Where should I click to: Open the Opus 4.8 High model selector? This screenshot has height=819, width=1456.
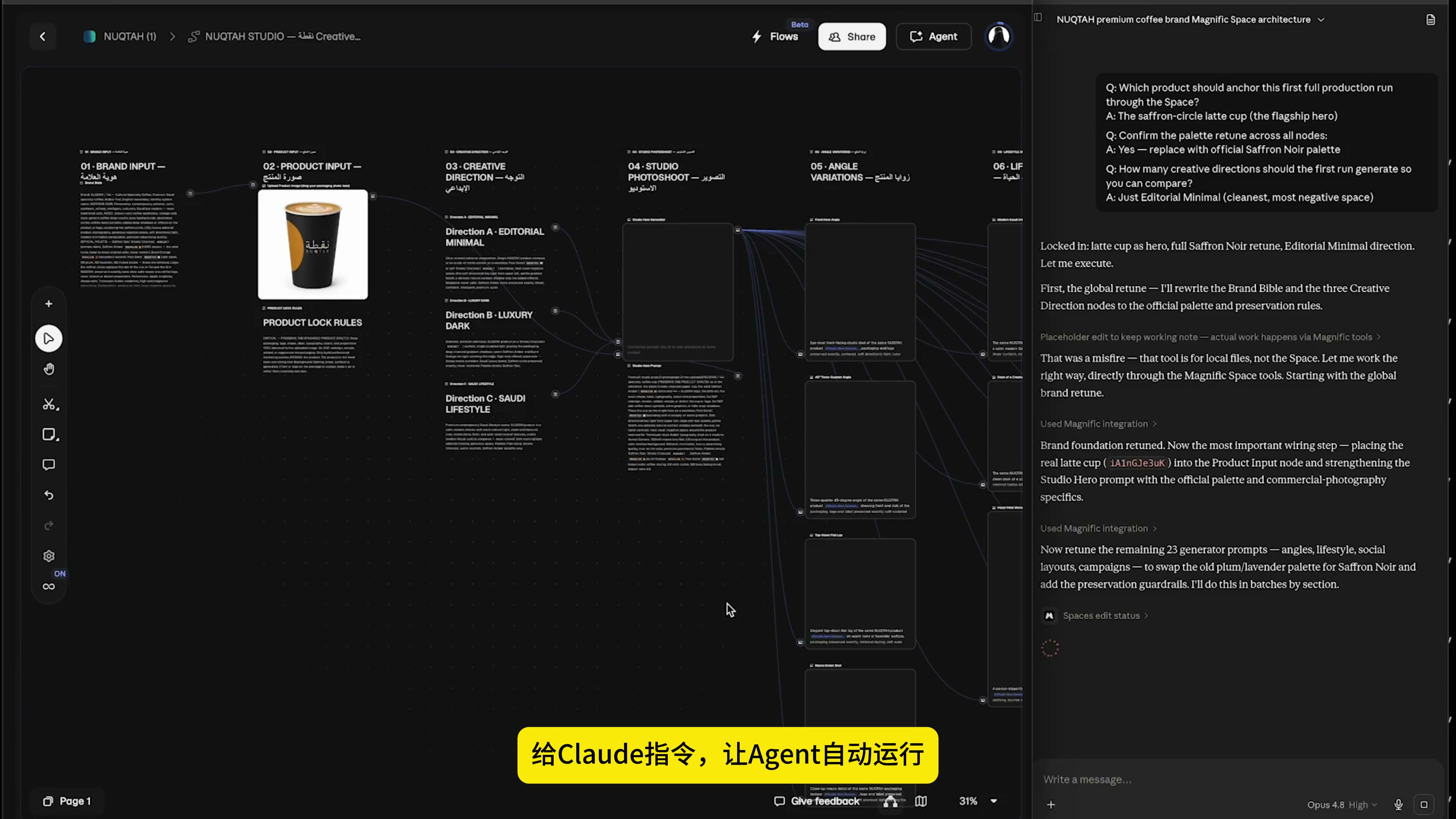click(x=1342, y=804)
